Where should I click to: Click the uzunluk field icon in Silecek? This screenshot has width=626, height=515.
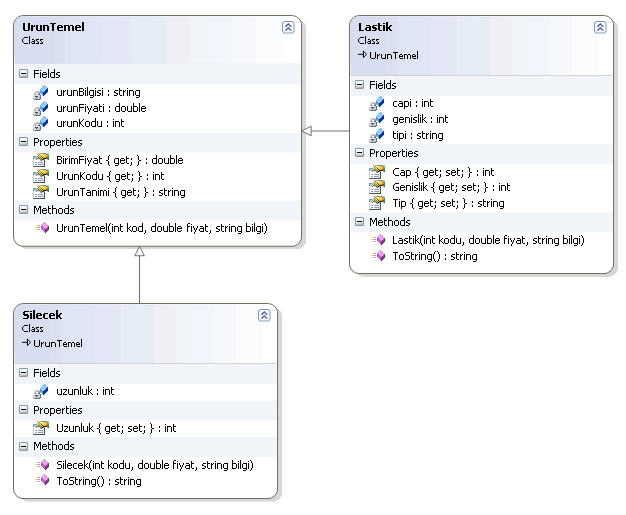tap(41, 391)
